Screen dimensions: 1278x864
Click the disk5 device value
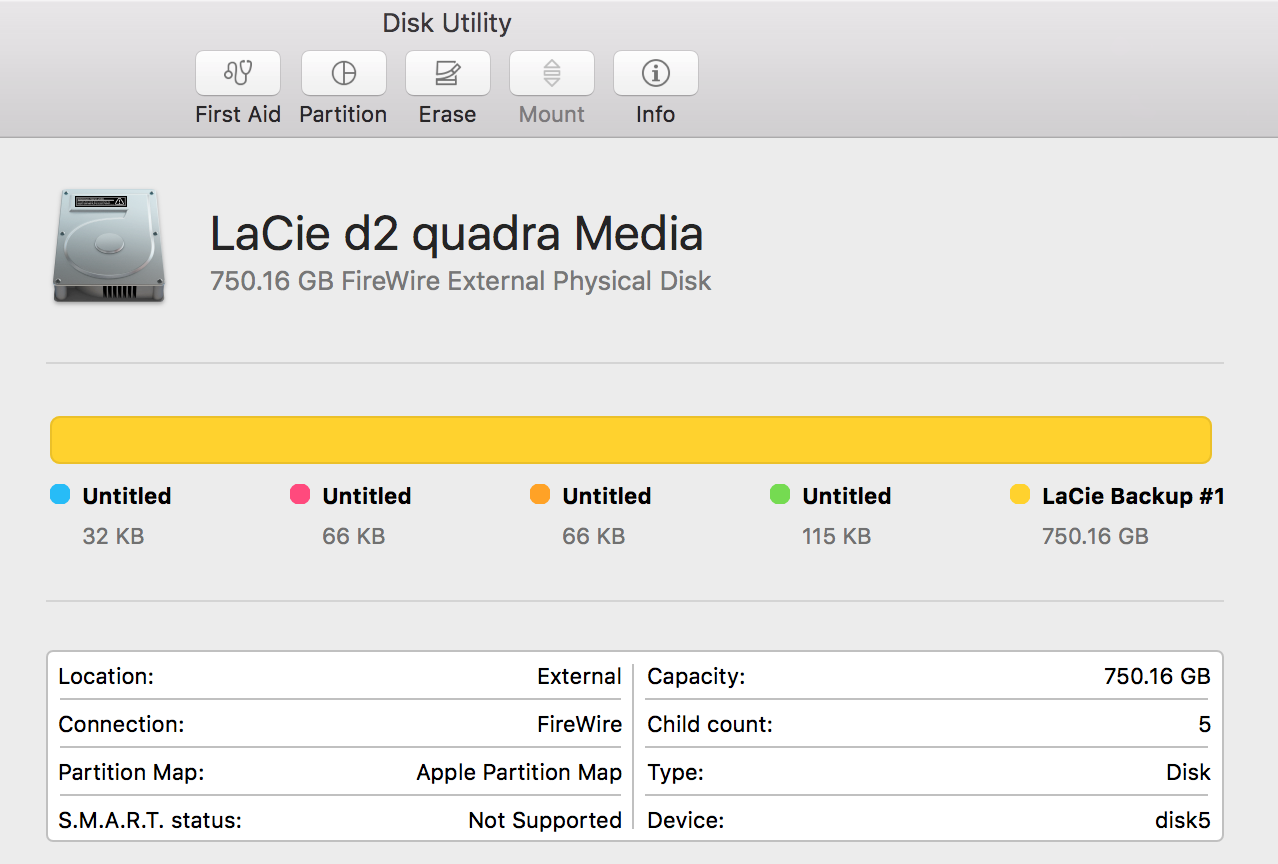(x=1182, y=821)
